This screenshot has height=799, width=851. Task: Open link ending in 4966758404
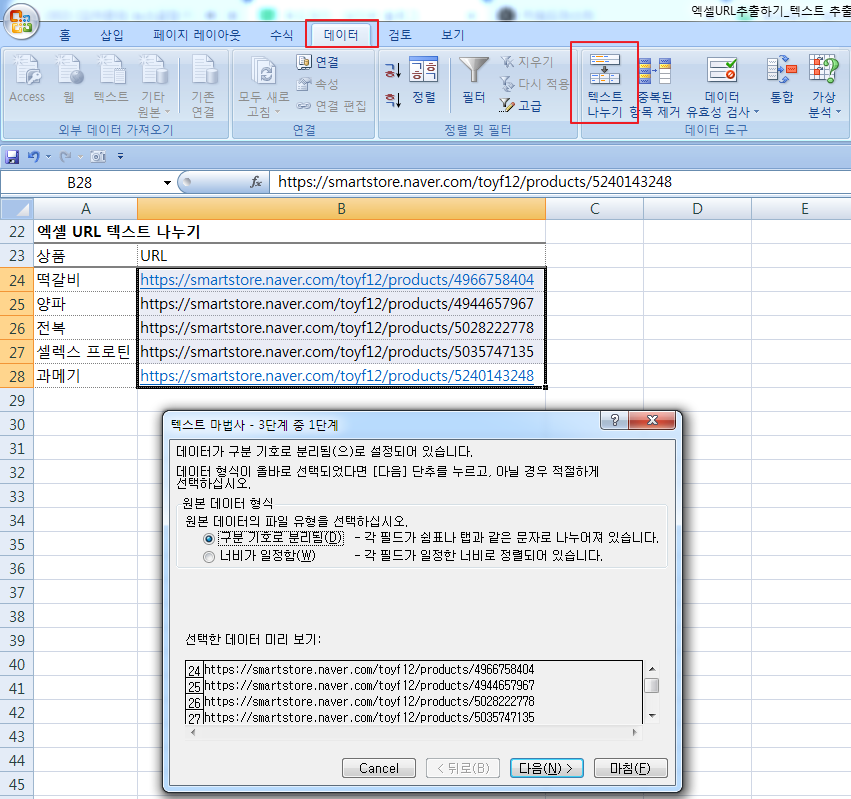pyautogui.click(x=337, y=280)
